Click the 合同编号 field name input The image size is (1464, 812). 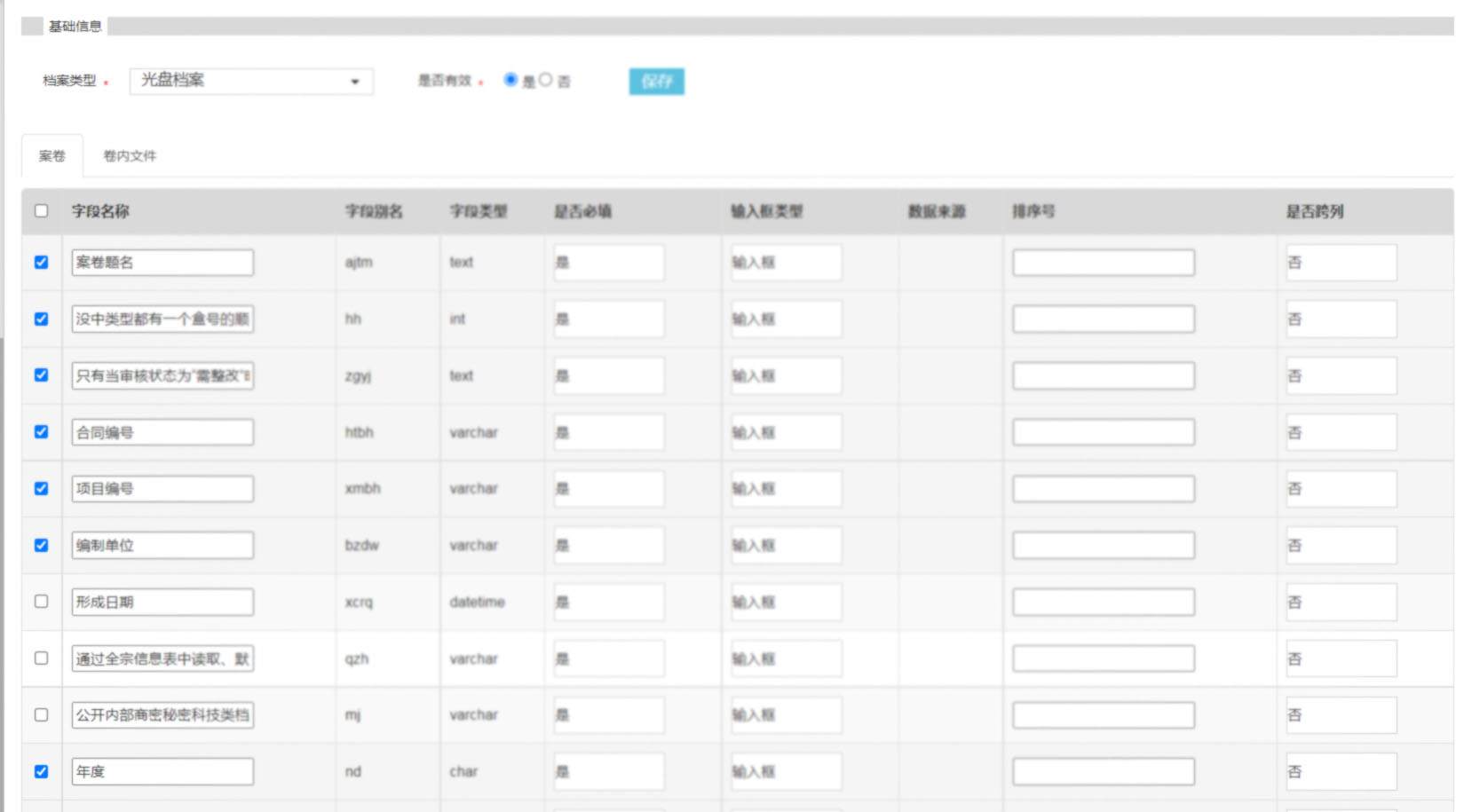pyautogui.click(x=162, y=432)
